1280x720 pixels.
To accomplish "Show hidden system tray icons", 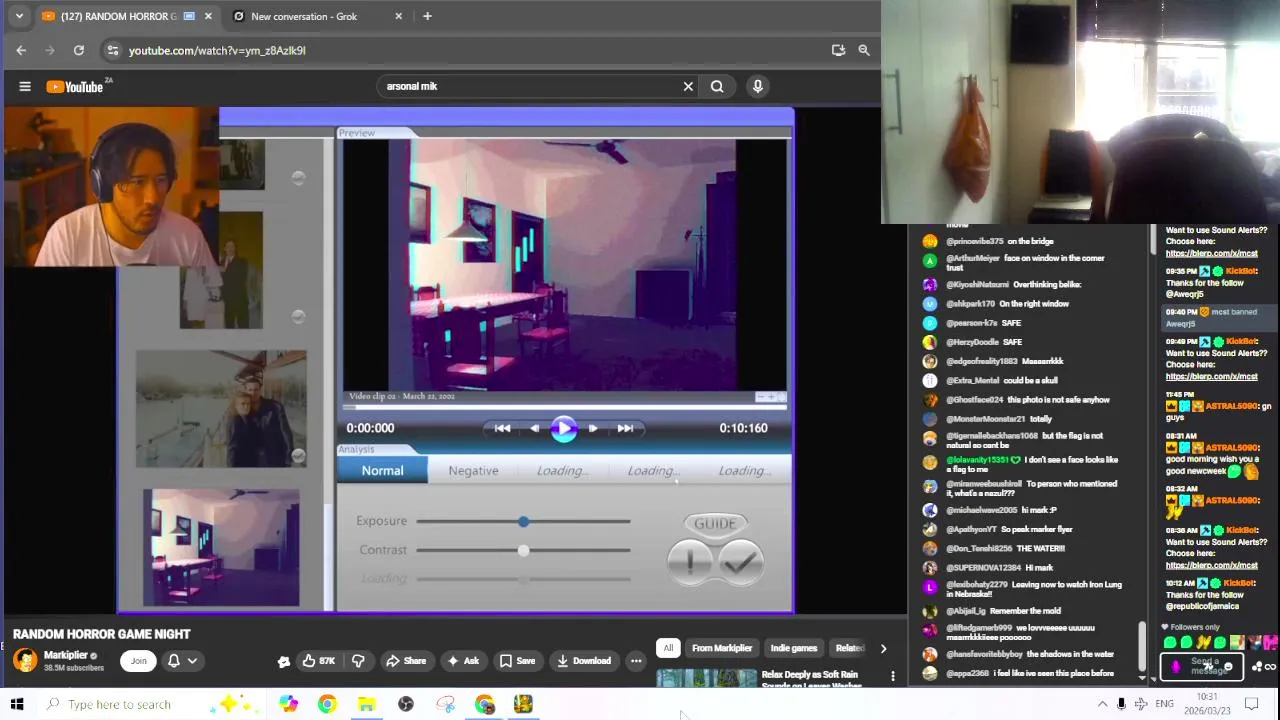I will (x=1102, y=704).
